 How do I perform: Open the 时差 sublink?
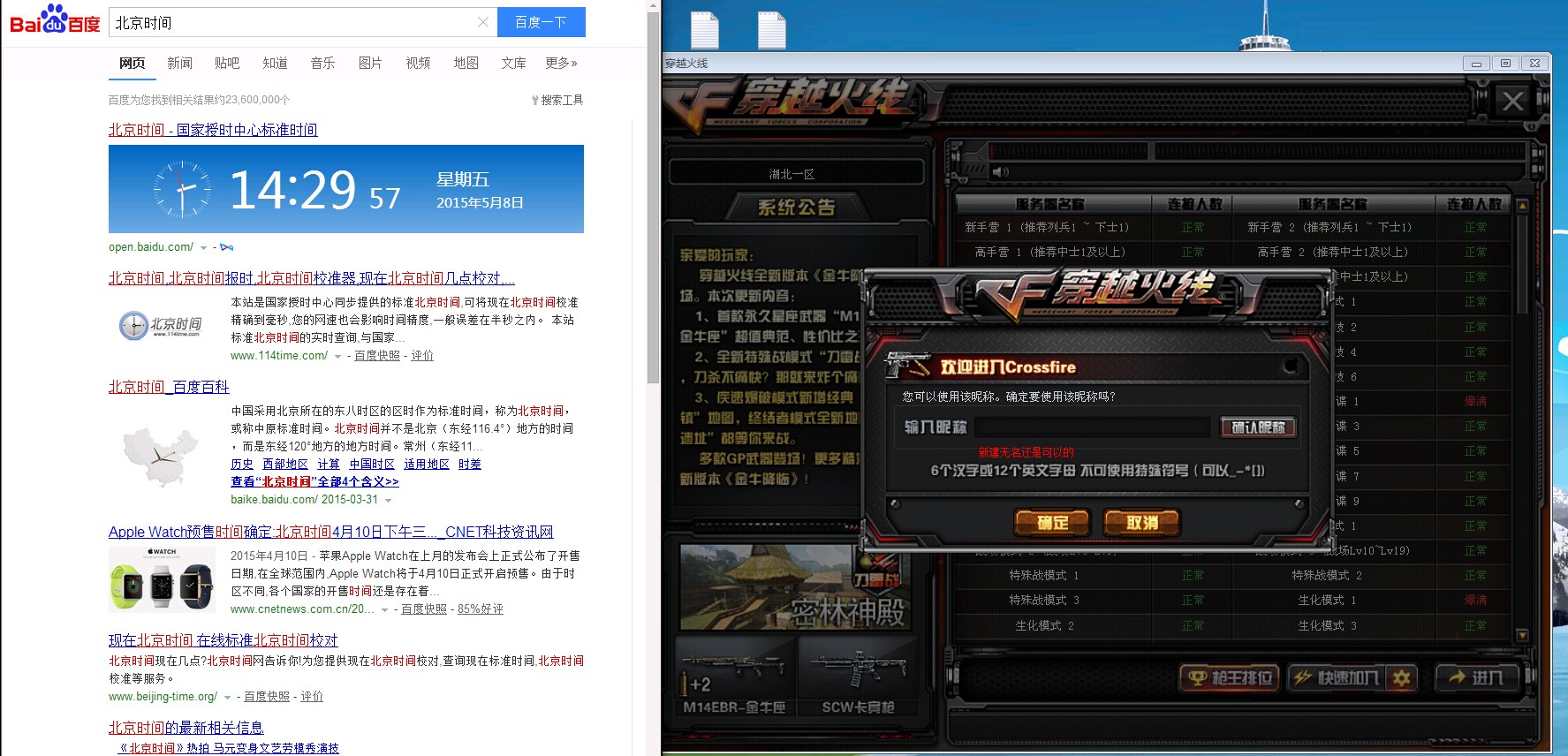click(x=470, y=465)
